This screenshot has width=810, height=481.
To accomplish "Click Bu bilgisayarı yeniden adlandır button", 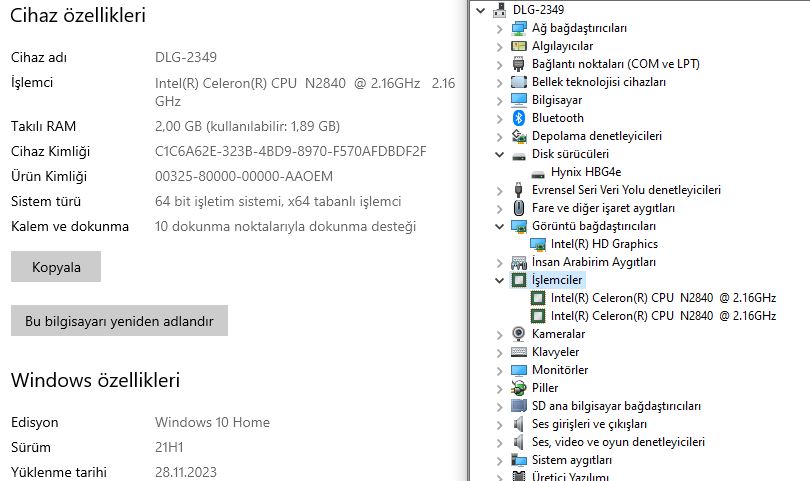I will 119,321.
